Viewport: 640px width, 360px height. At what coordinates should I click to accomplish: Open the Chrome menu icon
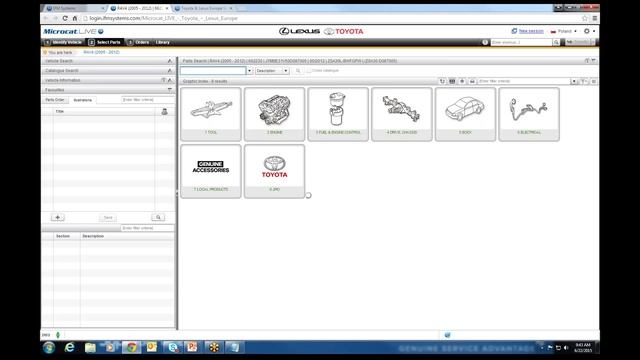595,18
